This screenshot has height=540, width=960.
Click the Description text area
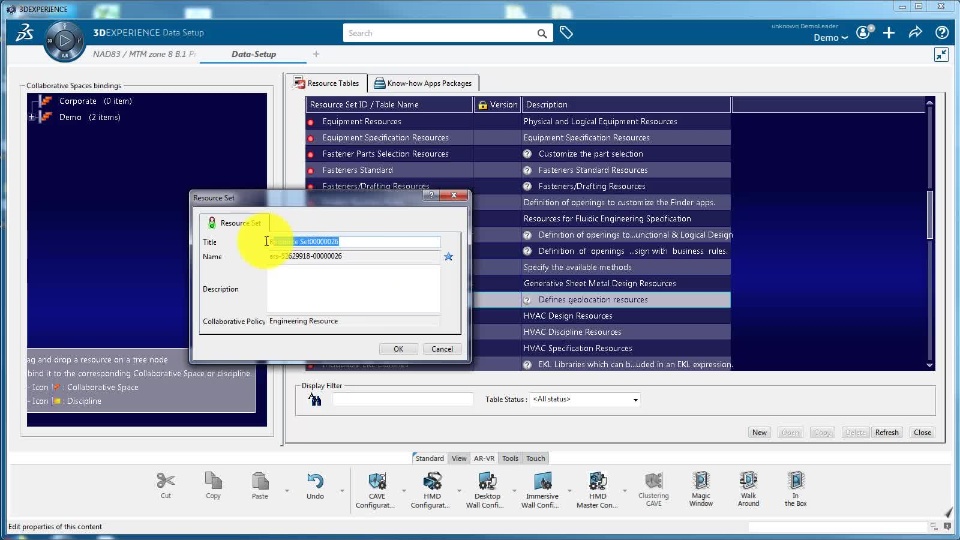354,289
